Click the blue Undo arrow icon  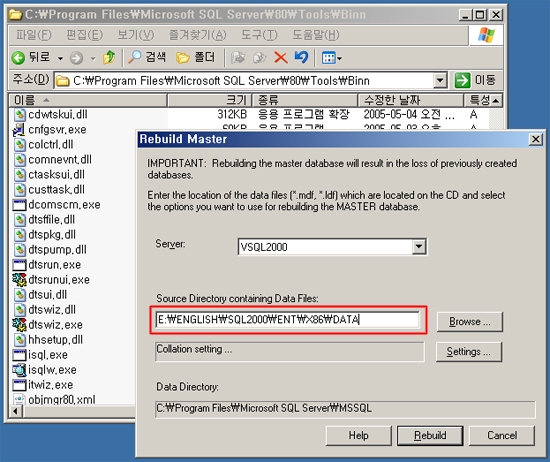click(301, 58)
